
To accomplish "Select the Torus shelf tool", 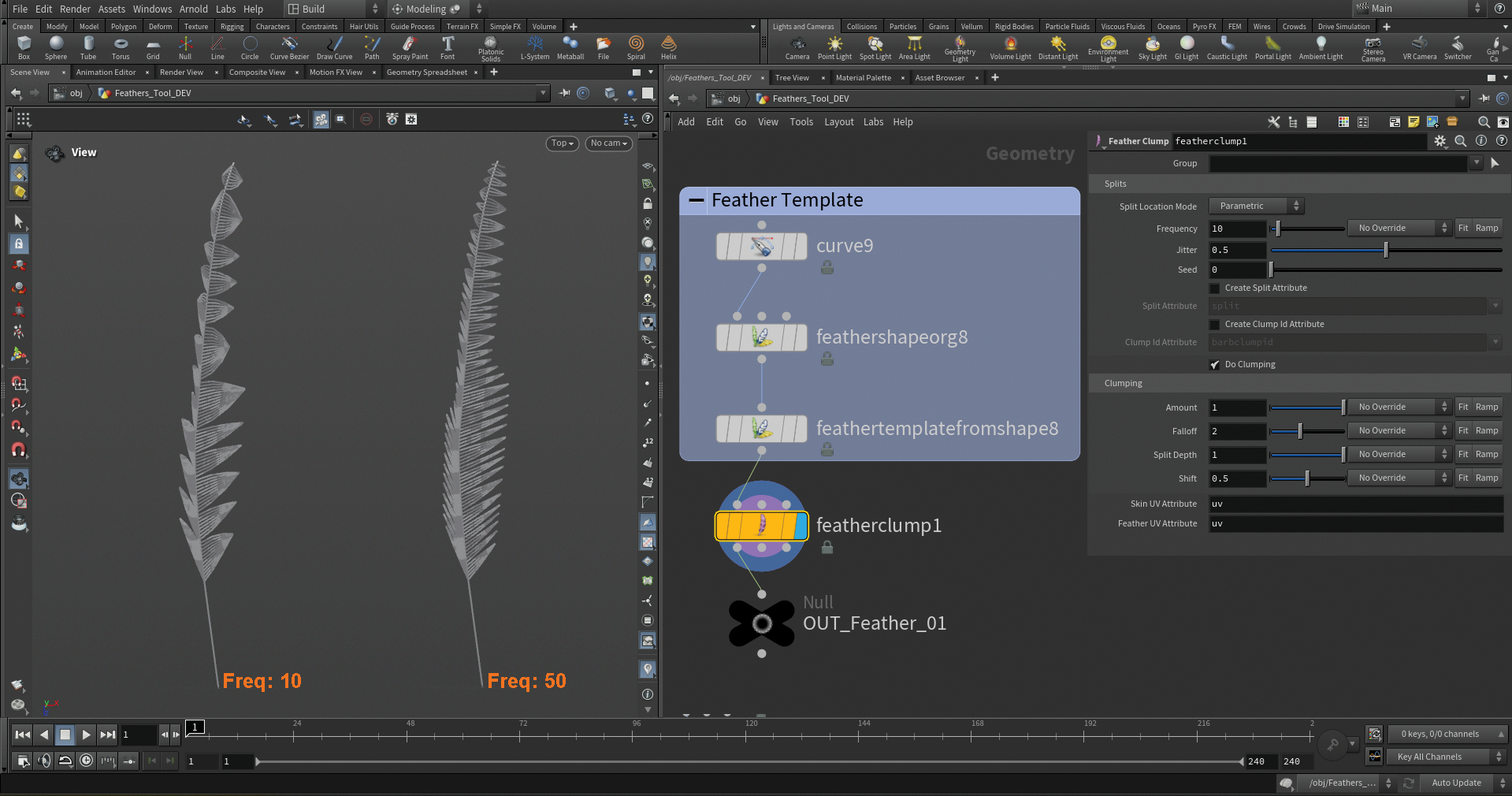I will point(121,47).
